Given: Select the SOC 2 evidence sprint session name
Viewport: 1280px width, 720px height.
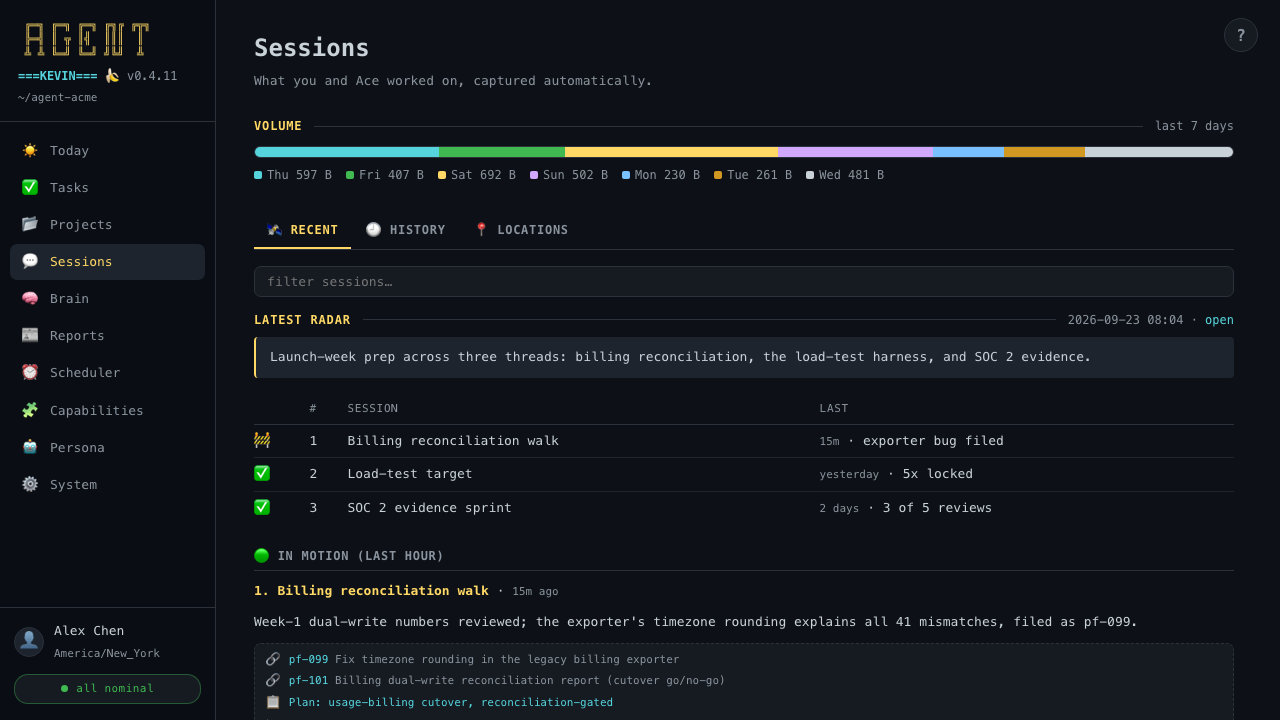Looking at the screenshot, I should [430, 508].
